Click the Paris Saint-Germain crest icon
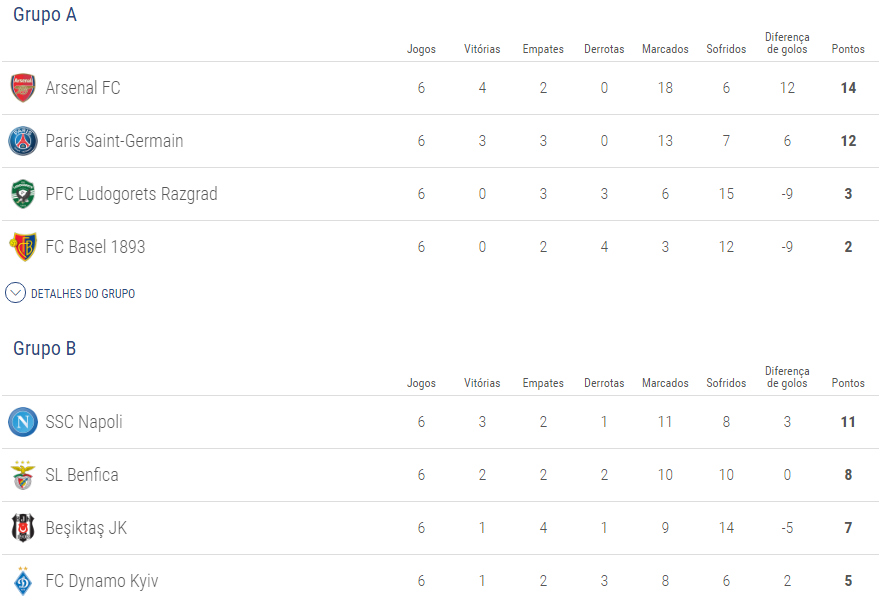 tap(23, 141)
